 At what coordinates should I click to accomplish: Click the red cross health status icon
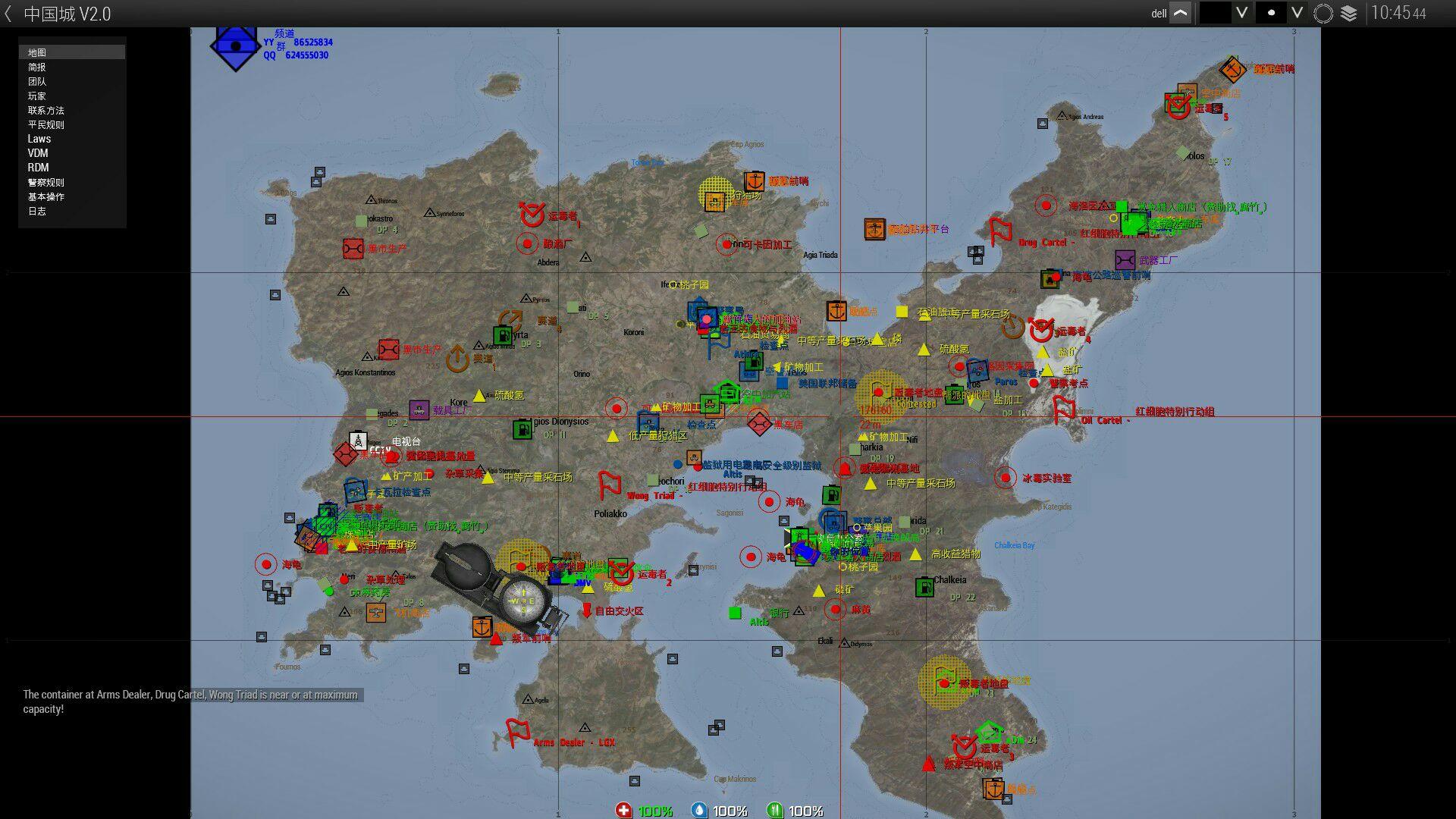click(x=623, y=810)
